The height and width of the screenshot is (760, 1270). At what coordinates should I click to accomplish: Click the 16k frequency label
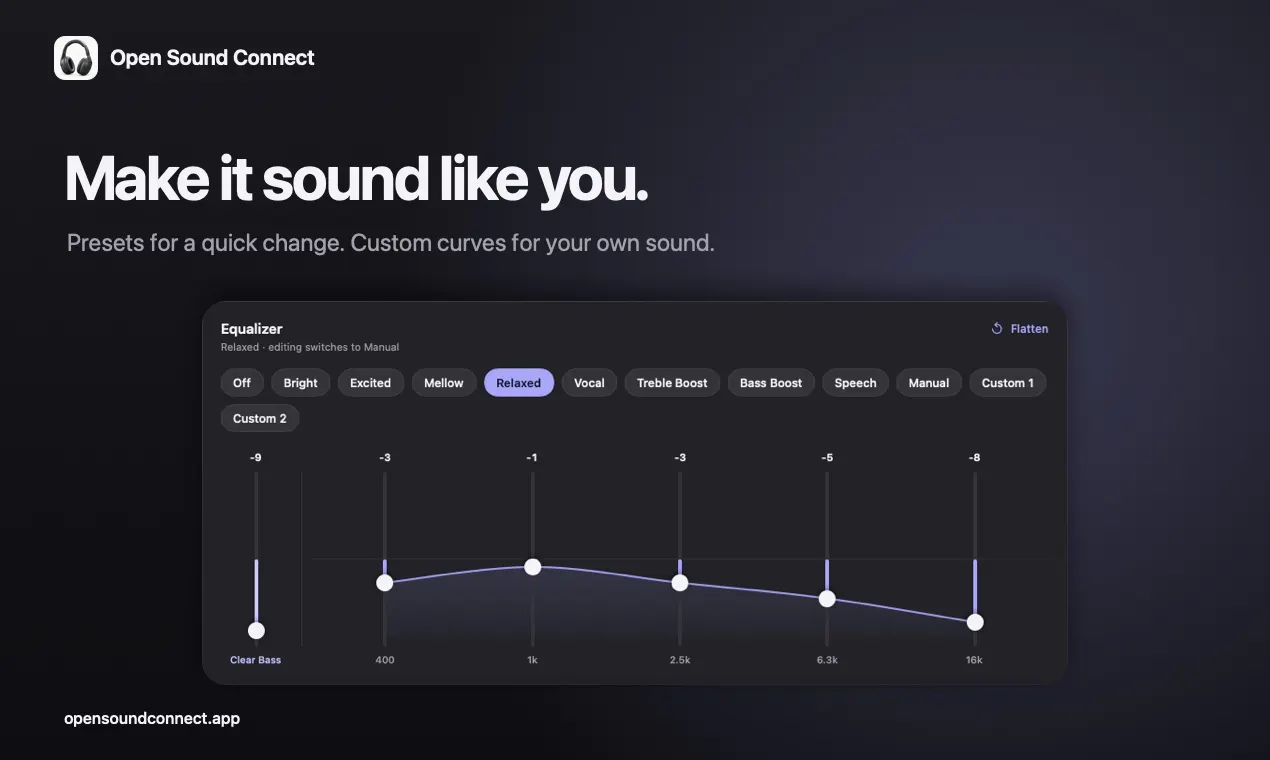[x=975, y=660]
